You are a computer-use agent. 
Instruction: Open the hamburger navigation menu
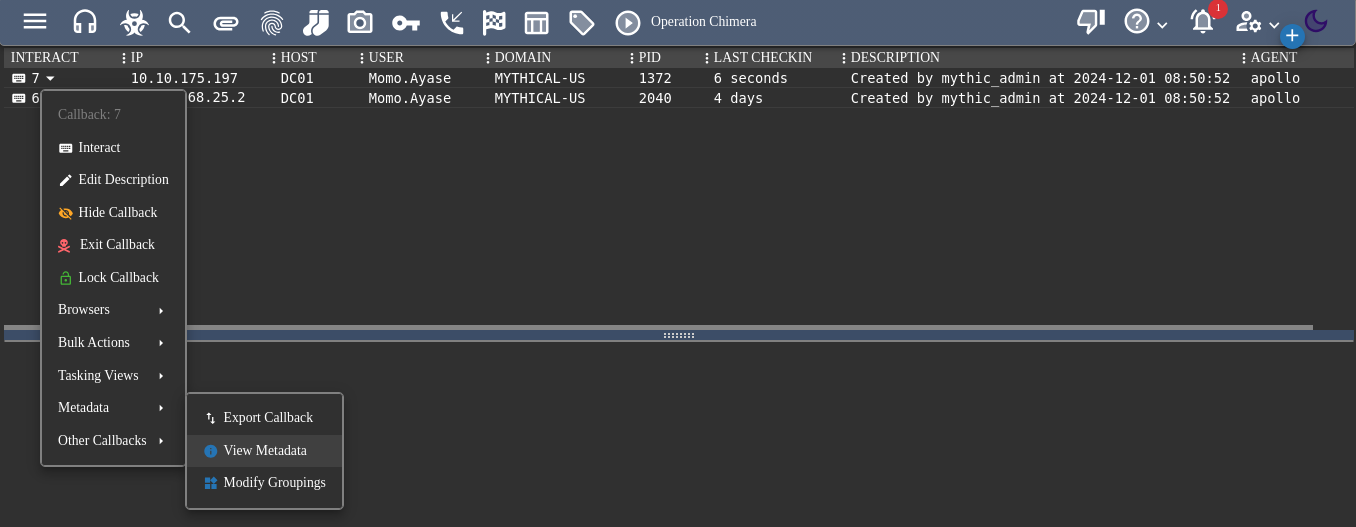coord(35,22)
